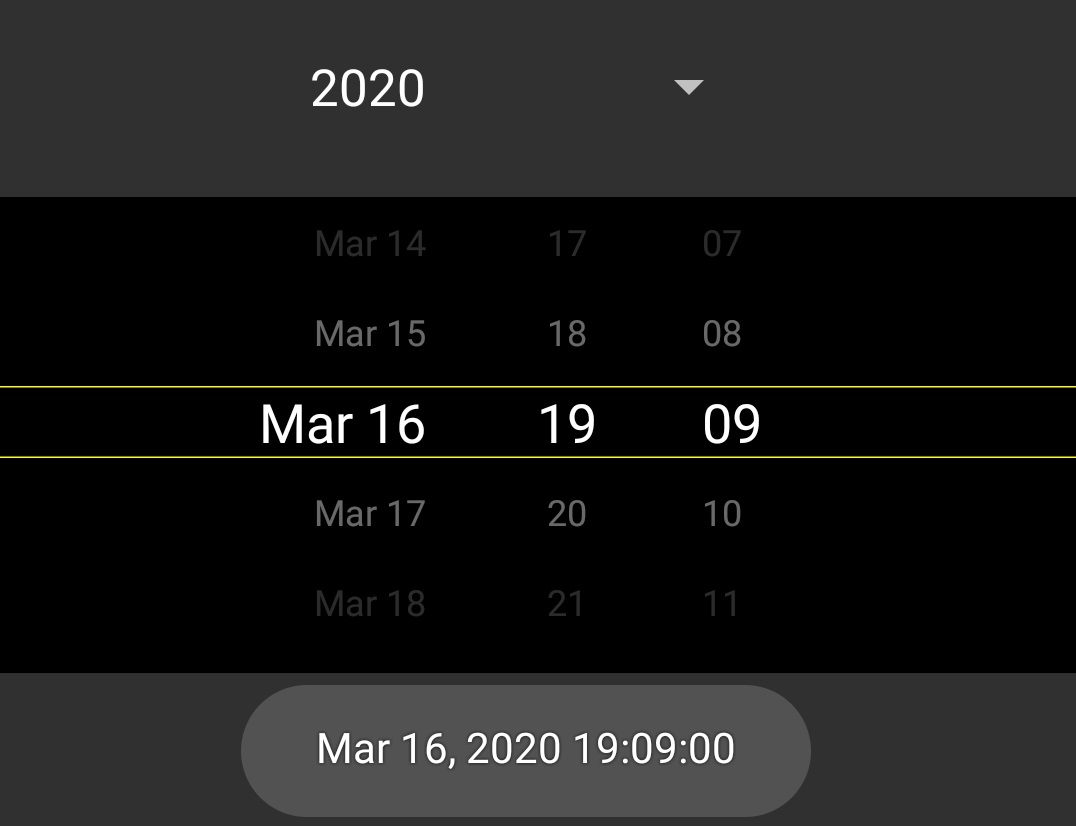This screenshot has width=1076, height=826.
Task: Click the highlighted Mar 16 date
Action: (x=342, y=423)
